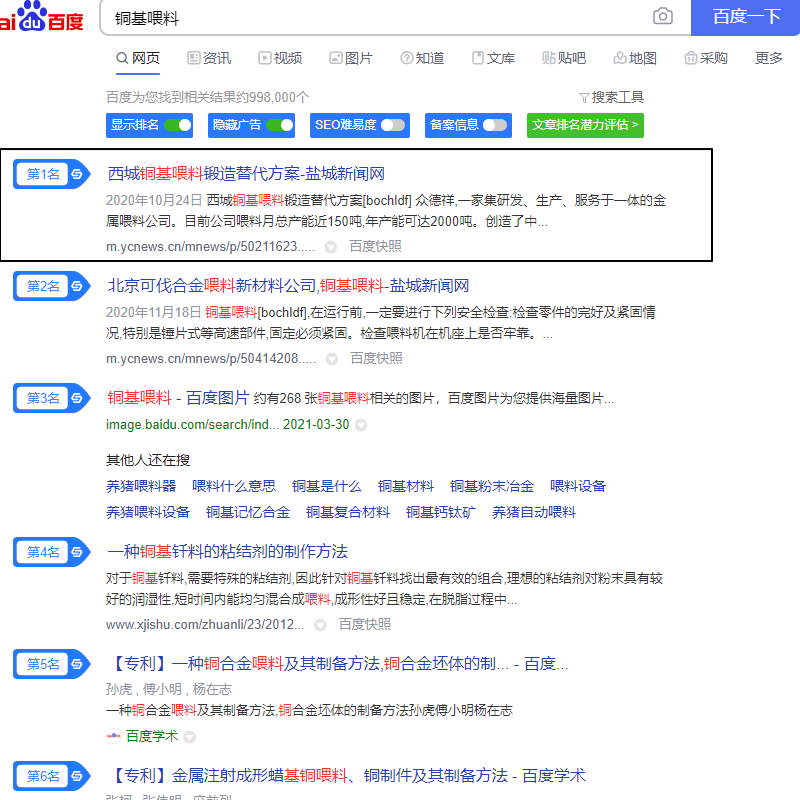
Task: Click the link icon beside 第2名 badge
Action: tap(77, 286)
